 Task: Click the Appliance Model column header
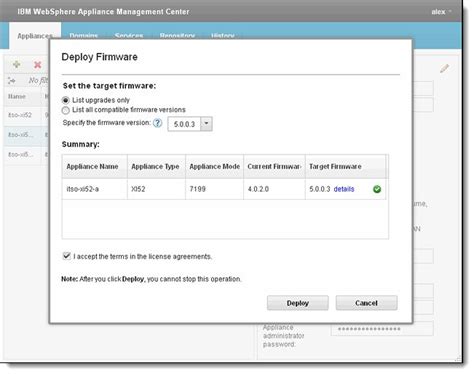(214, 166)
